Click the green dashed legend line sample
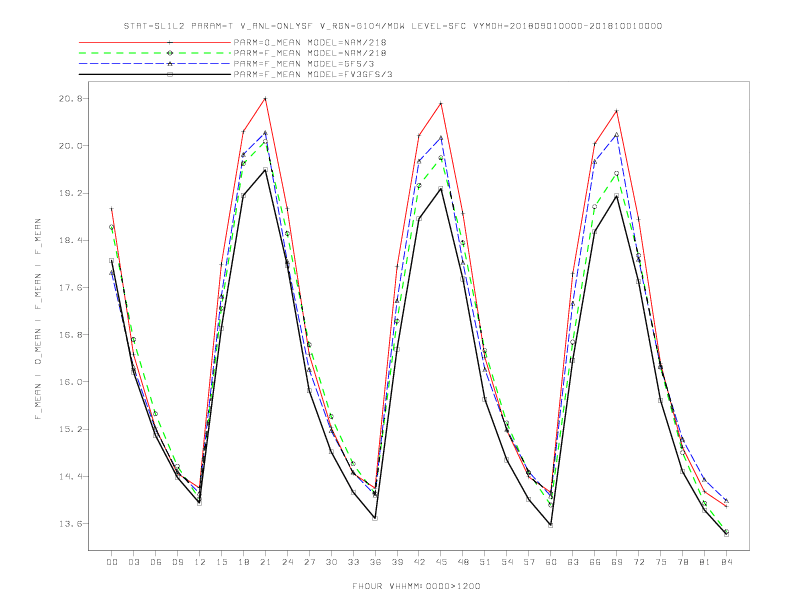 (155, 53)
